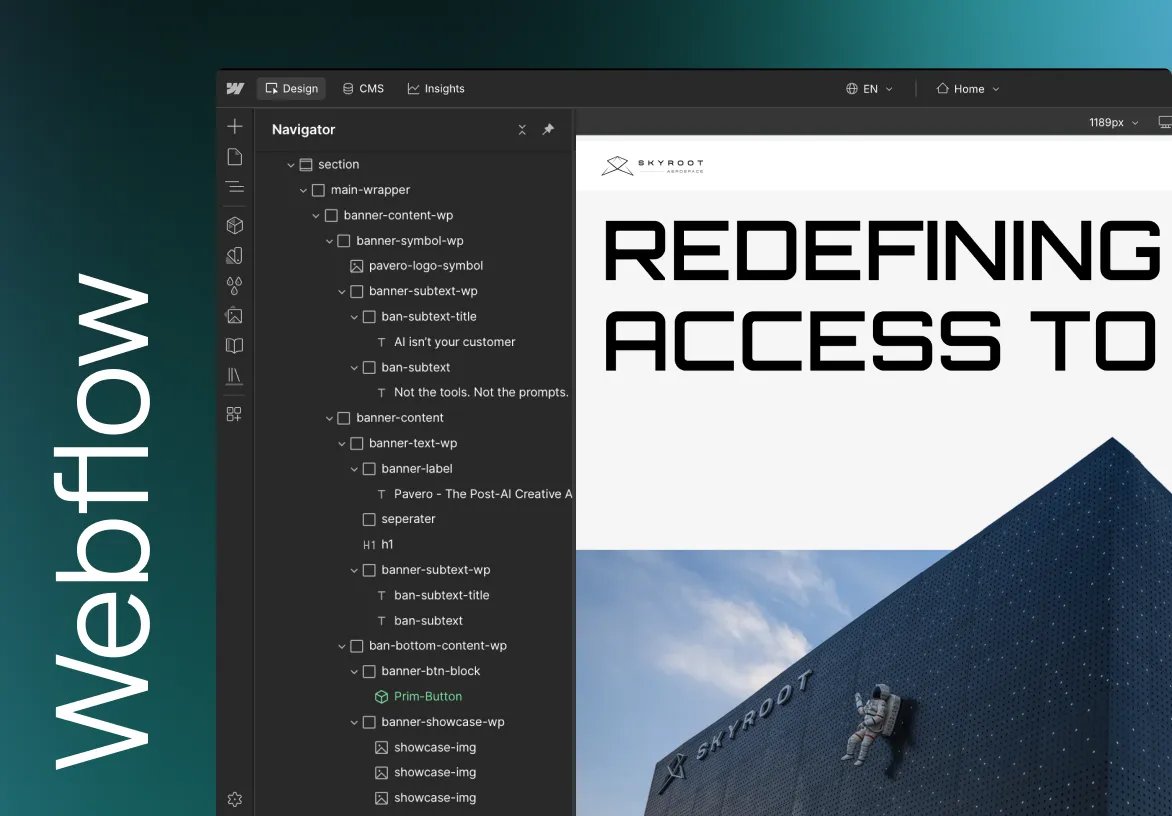
Task: Open the Components cube icon
Action: (x=235, y=225)
